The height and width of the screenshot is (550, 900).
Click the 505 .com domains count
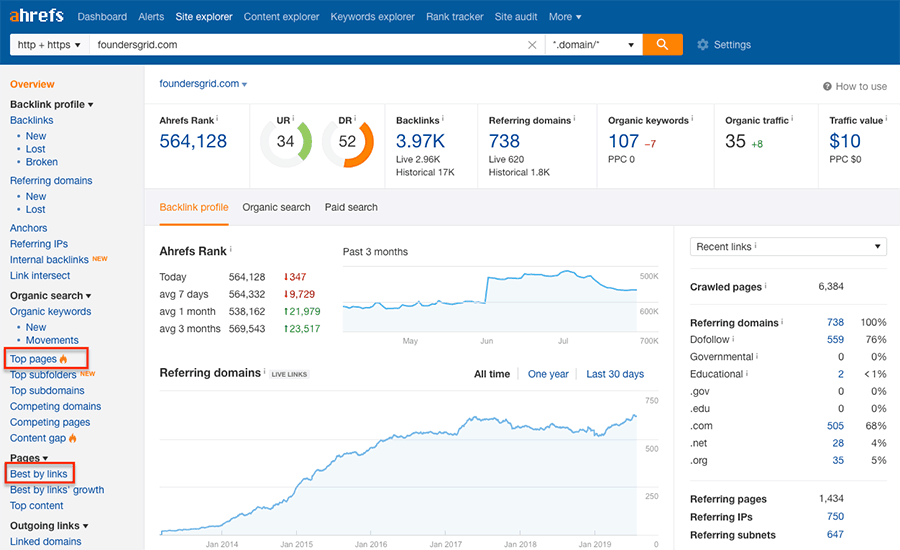pyautogui.click(x=835, y=426)
